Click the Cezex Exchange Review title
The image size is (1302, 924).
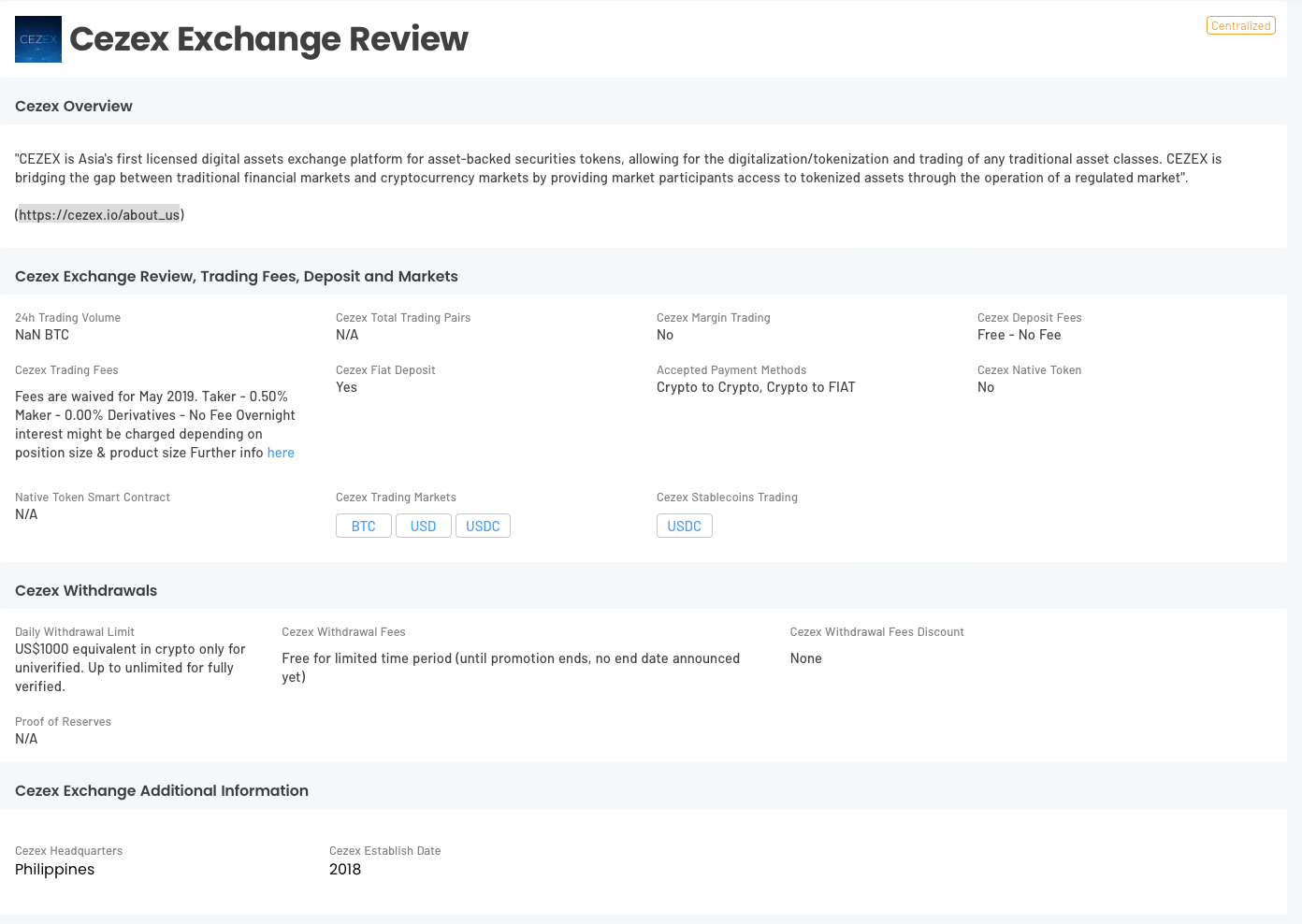click(x=268, y=39)
